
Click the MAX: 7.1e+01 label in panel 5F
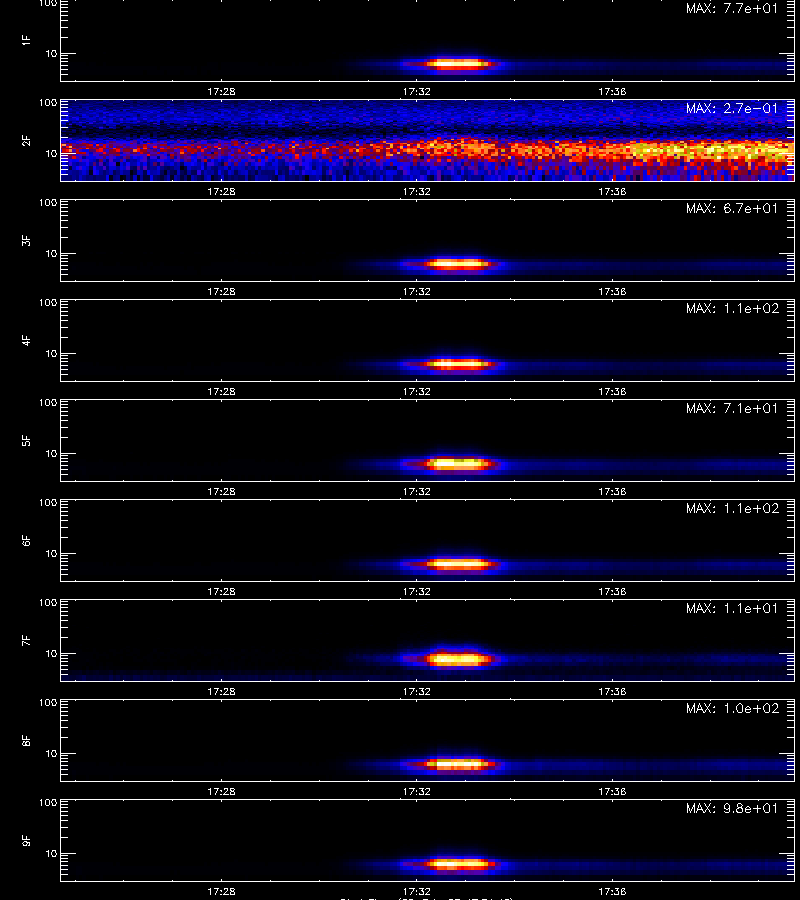tap(732, 408)
